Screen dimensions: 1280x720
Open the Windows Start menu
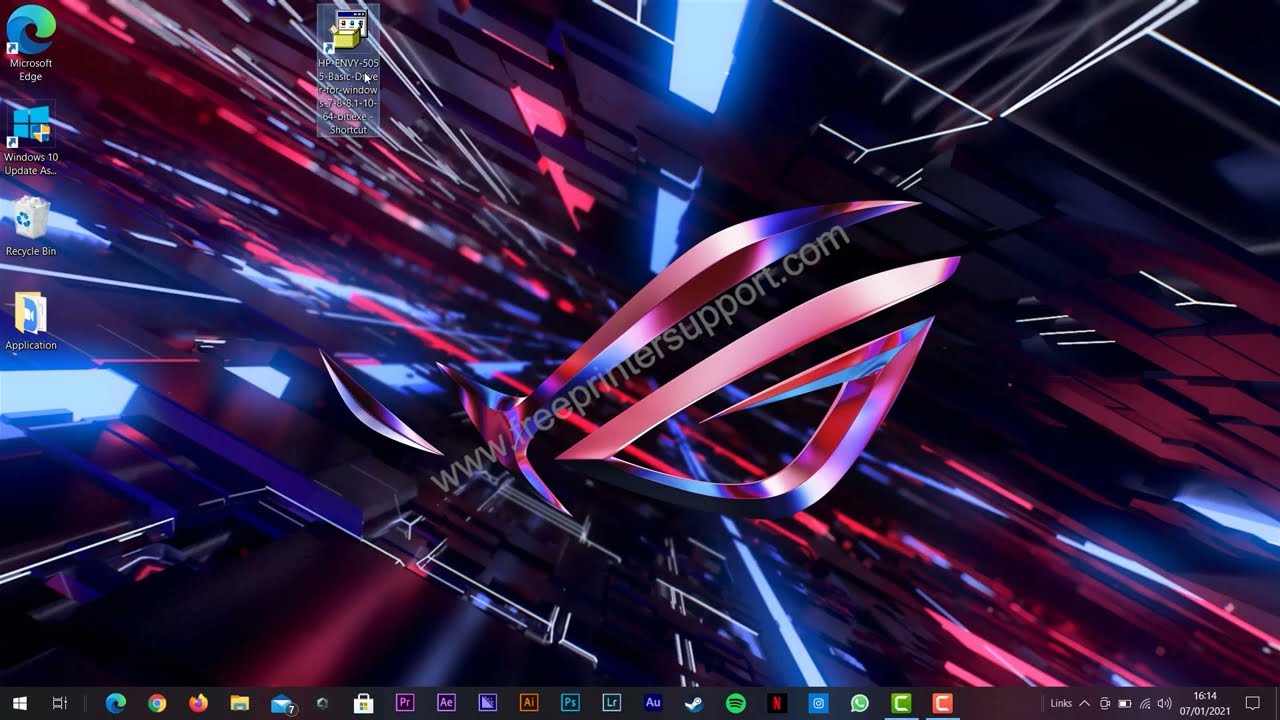pos(19,703)
